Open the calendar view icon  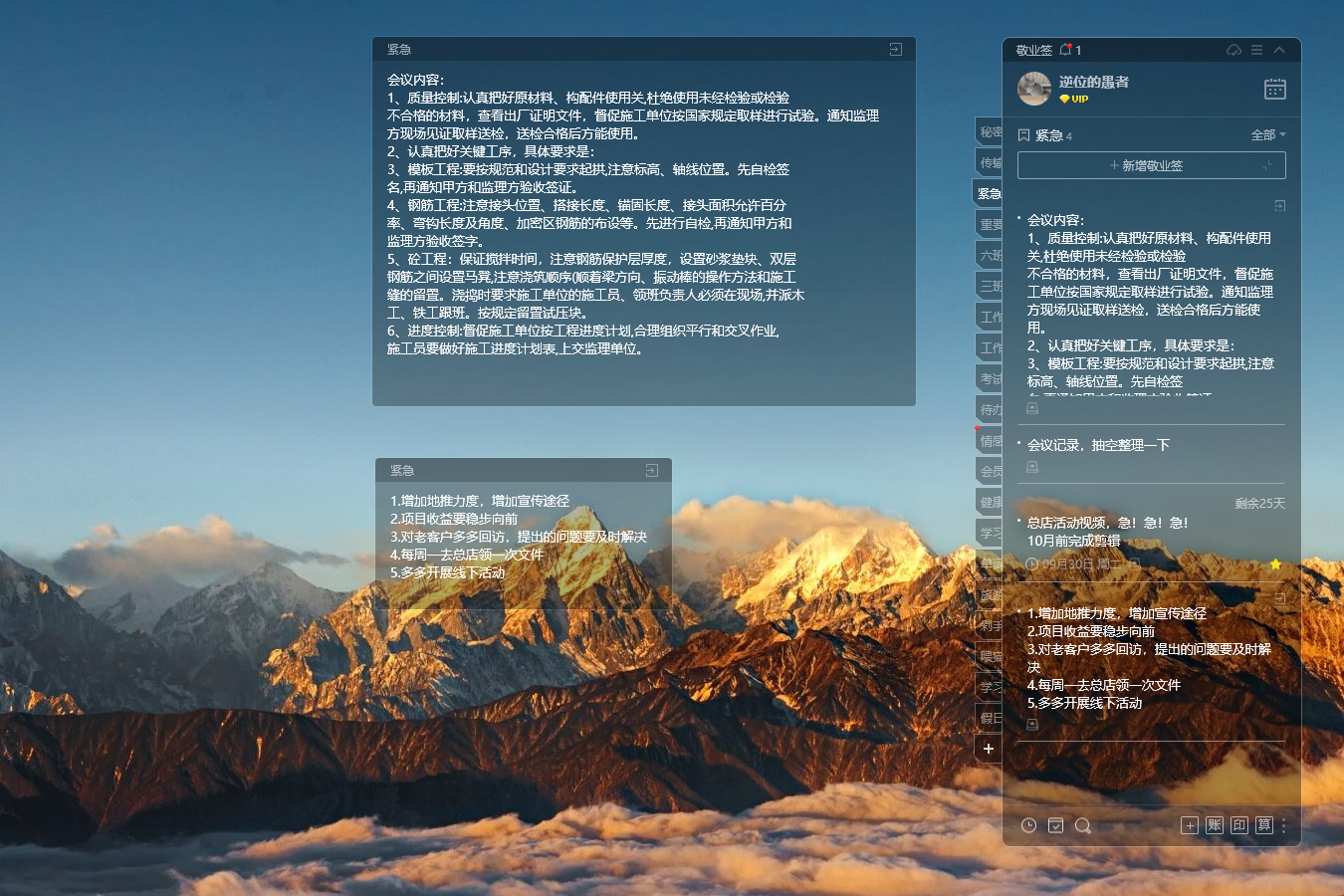(1275, 89)
